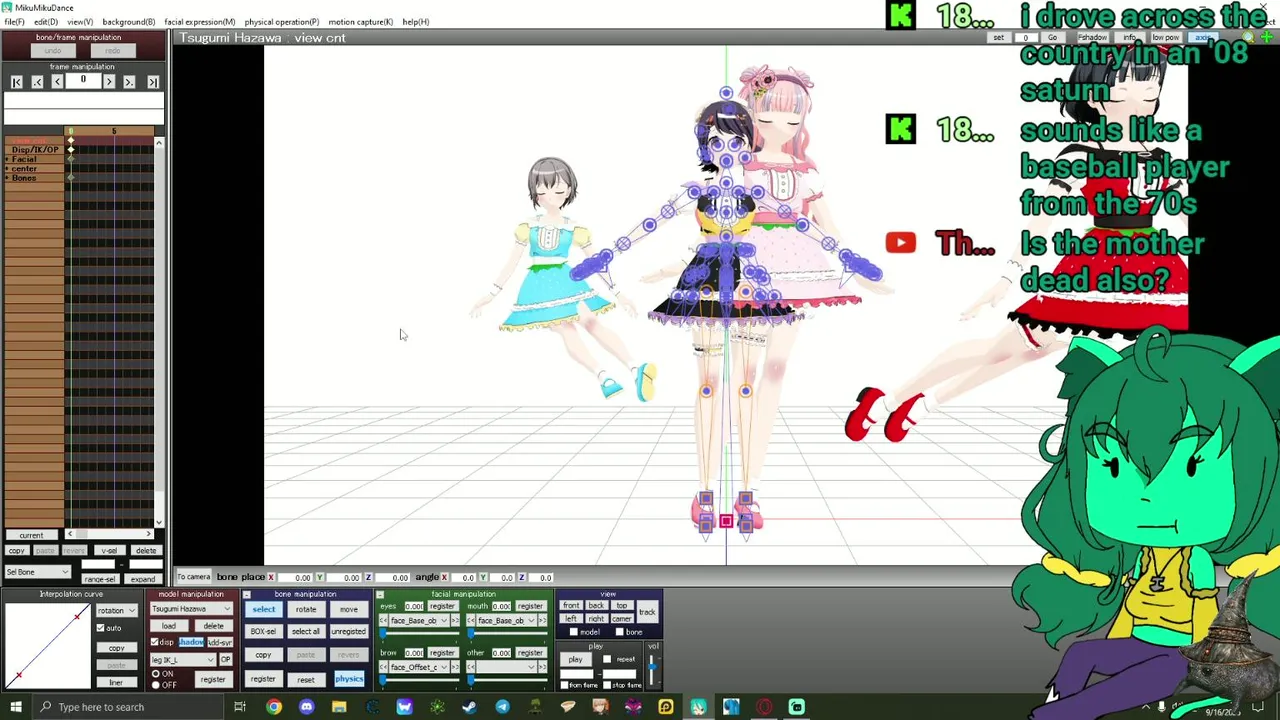1280x720 pixels.
Task: Click timeline scroll-up arrow
Action: 159,144
